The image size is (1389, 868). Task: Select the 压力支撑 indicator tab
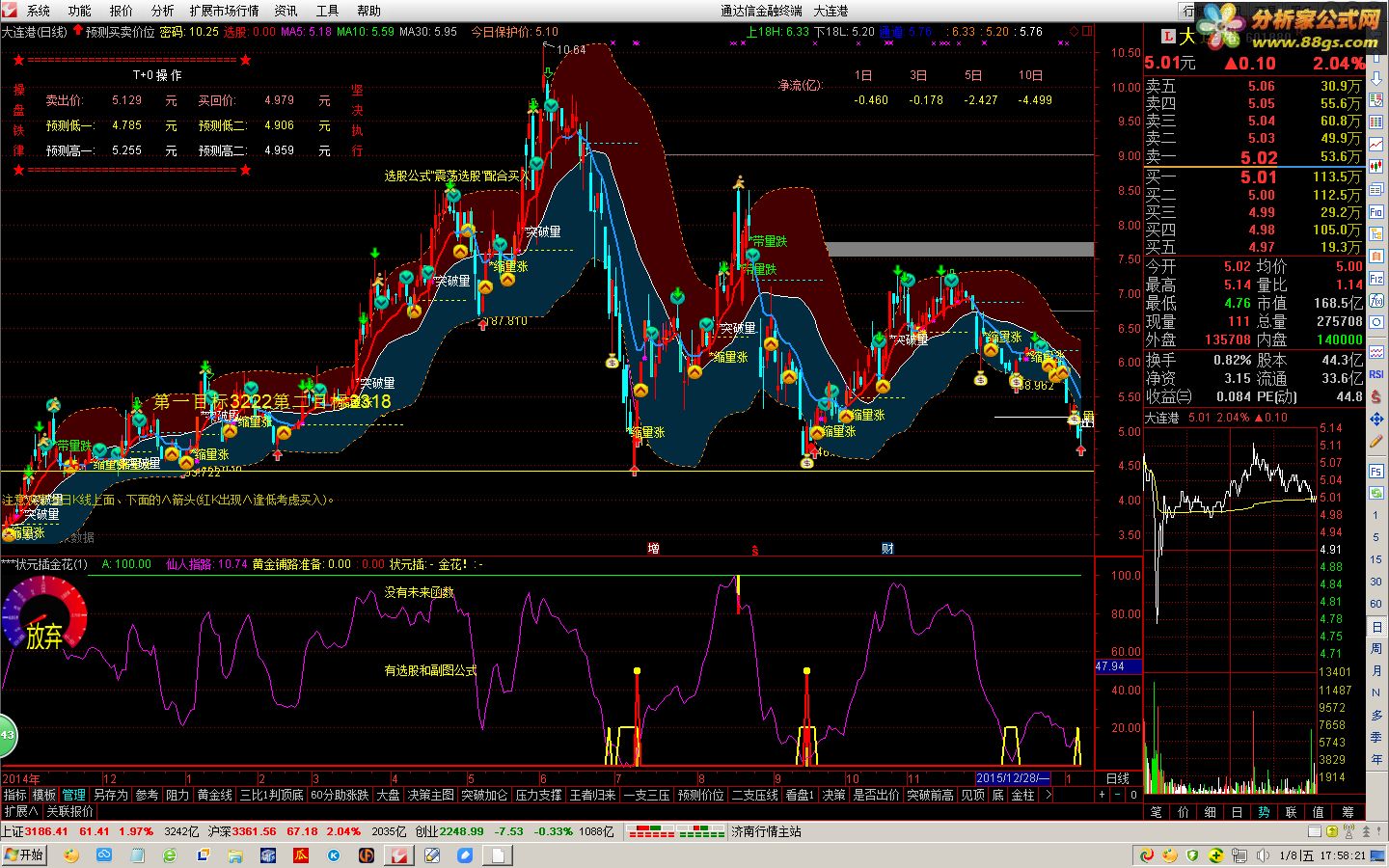pyautogui.click(x=538, y=795)
